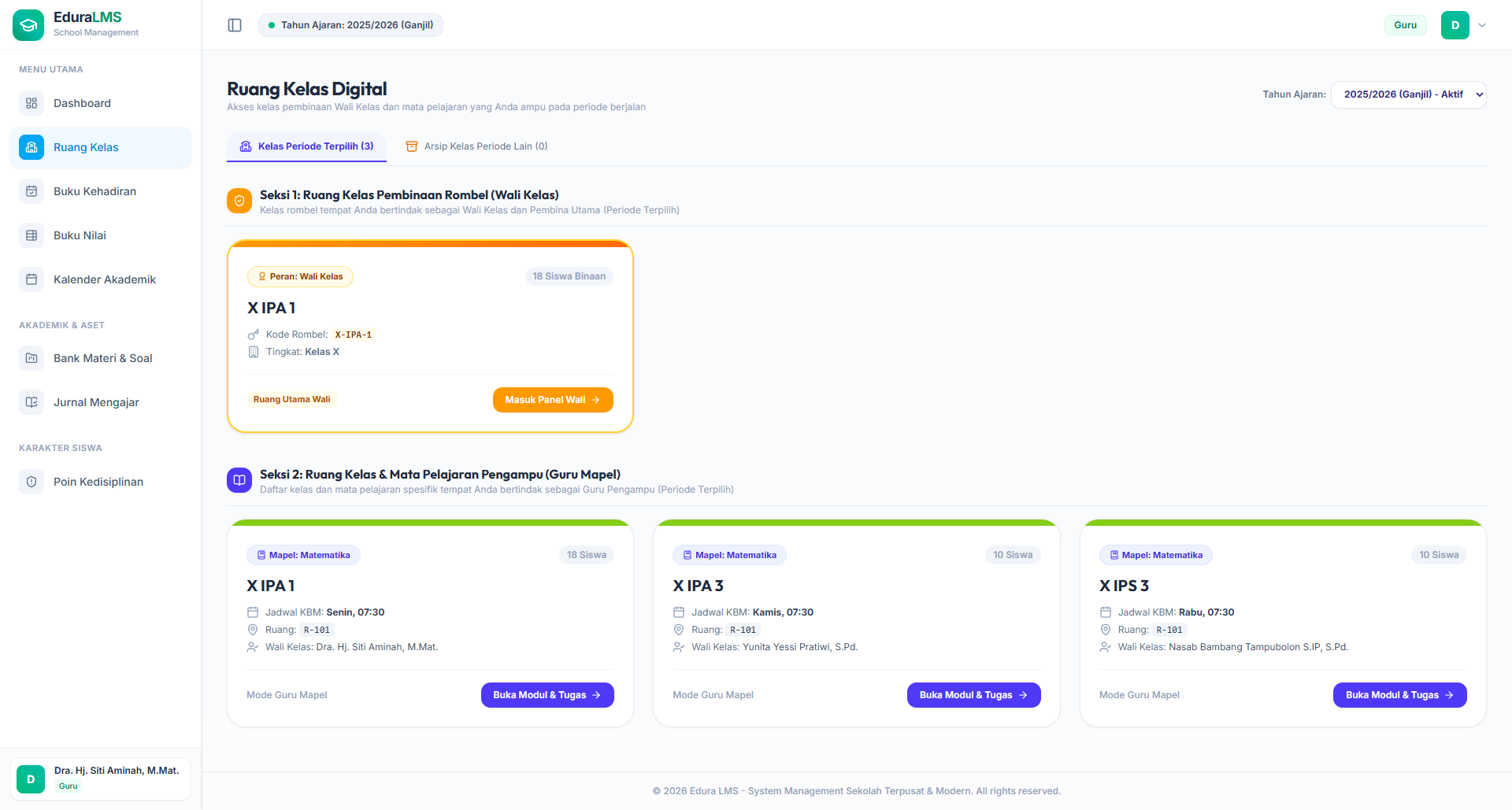Select the Ruang Kelas sidebar icon
The image size is (1512, 810).
(x=31, y=147)
